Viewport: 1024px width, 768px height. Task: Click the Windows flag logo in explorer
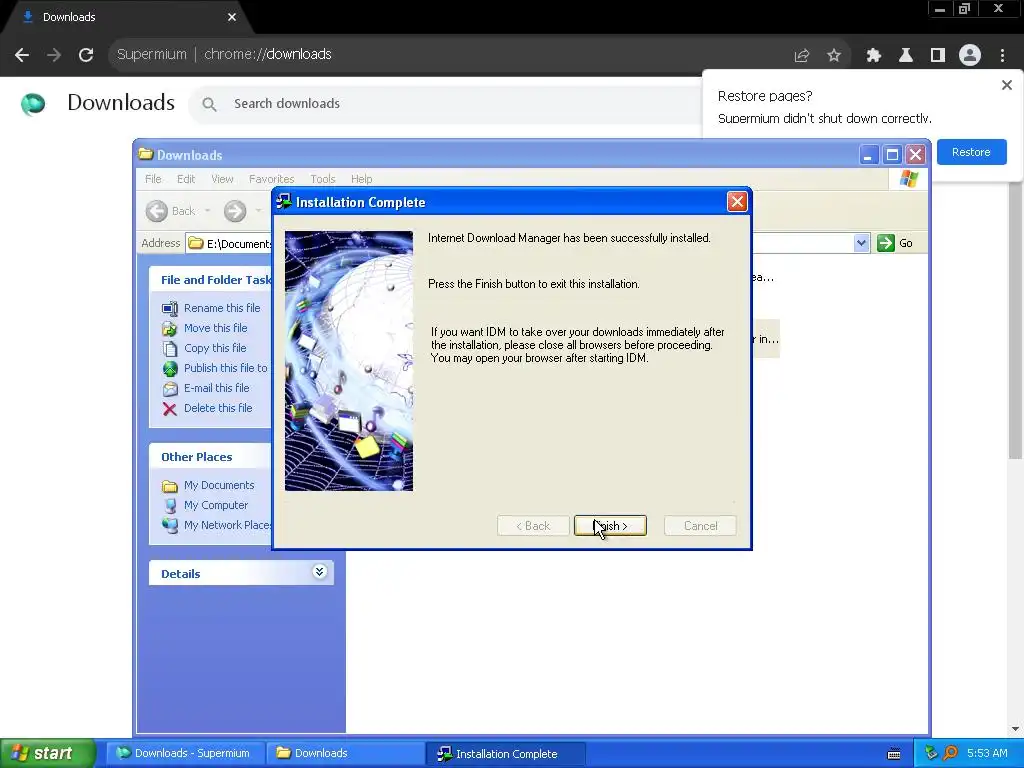[908, 179]
